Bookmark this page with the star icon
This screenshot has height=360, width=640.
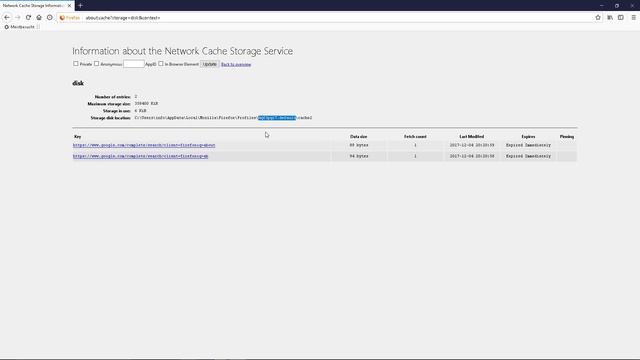pos(598,18)
